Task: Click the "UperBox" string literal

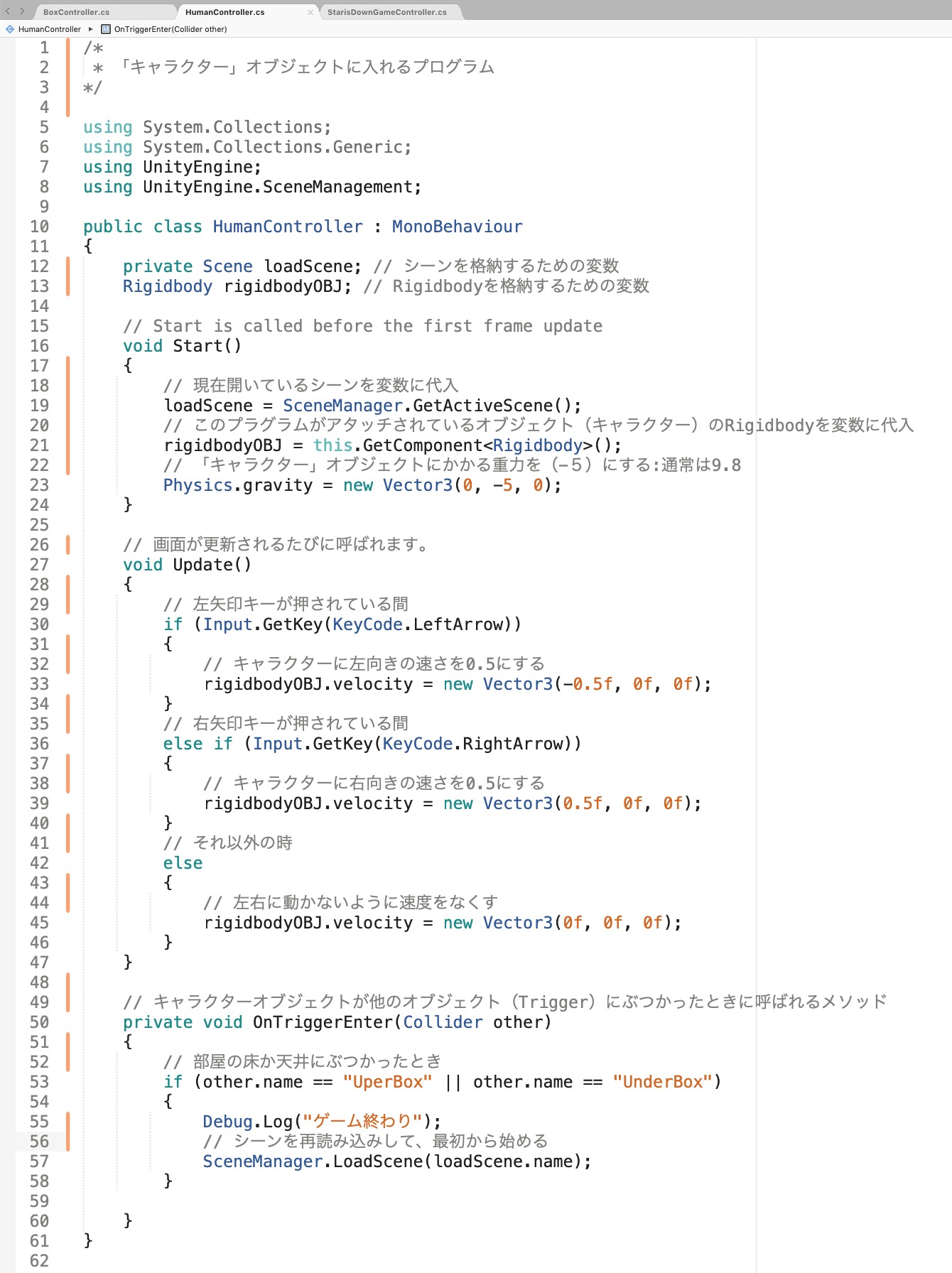Action: pyautogui.click(x=387, y=1082)
